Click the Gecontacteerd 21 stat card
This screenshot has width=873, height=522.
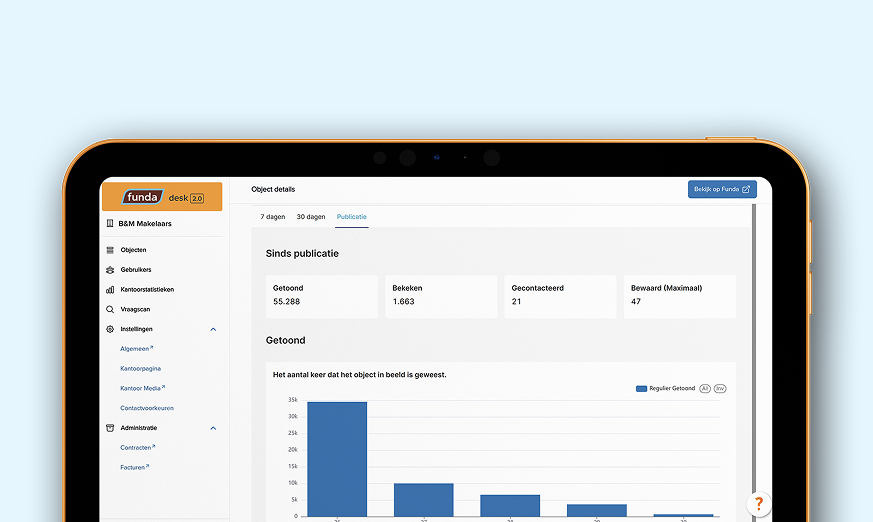point(560,297)
